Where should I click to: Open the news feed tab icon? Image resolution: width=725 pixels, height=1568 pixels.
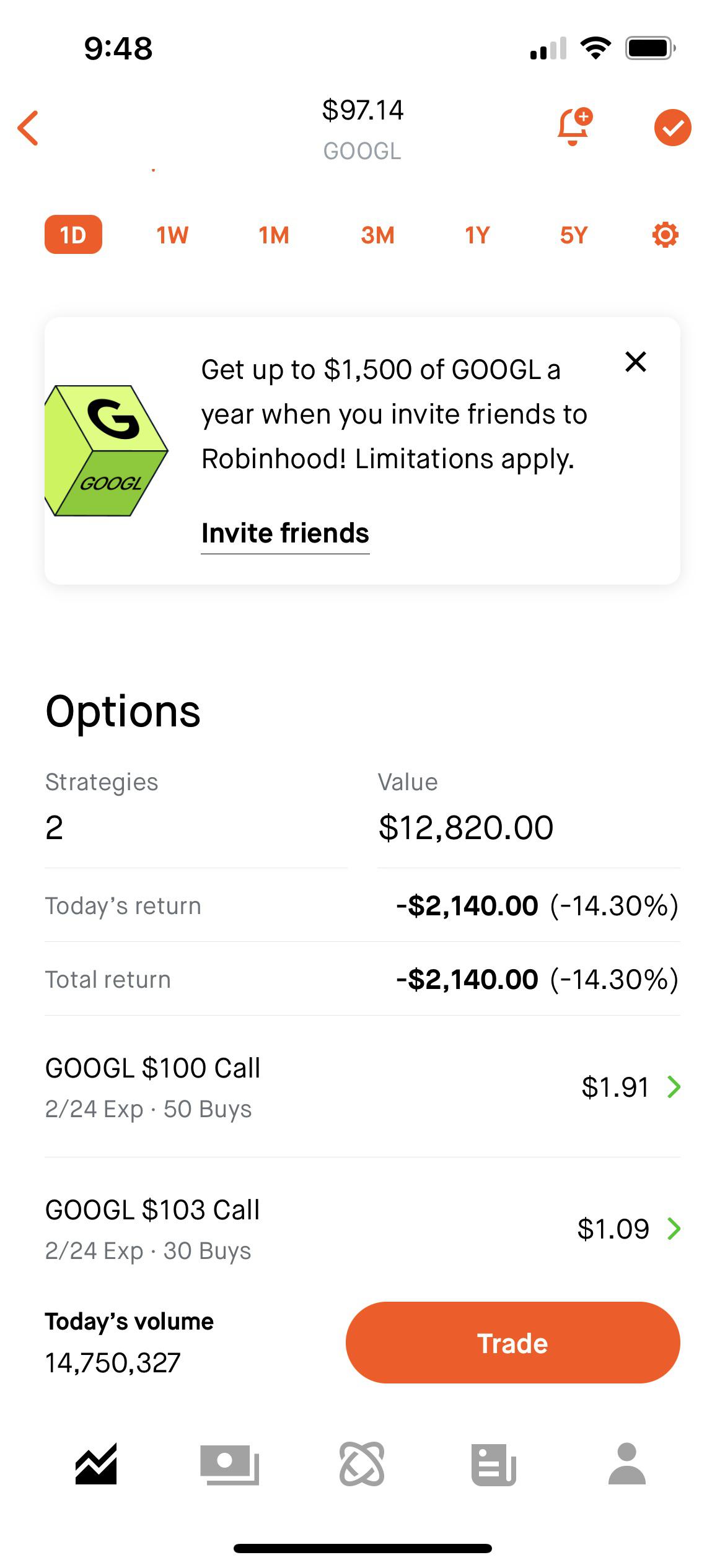point(494,1464)
